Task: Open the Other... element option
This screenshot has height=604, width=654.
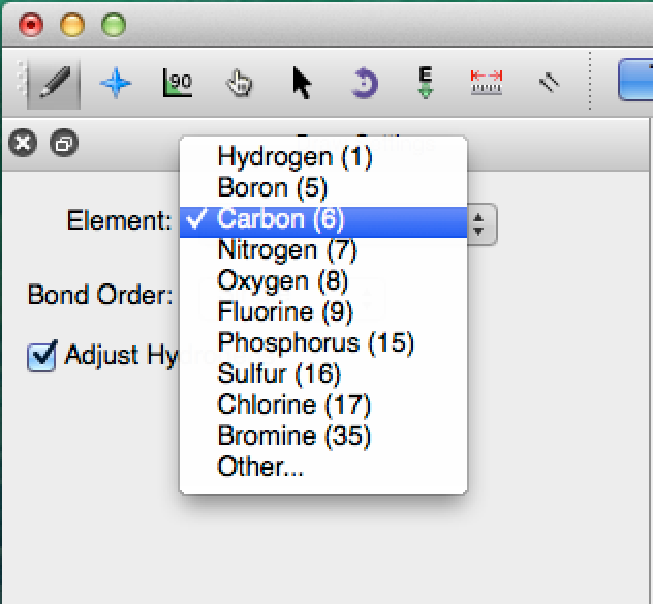Action: (x=260, y=467)
